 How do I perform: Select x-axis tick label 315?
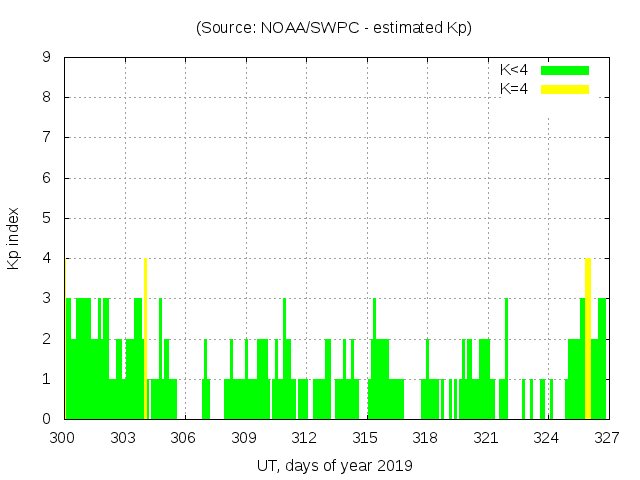[365, 437]
